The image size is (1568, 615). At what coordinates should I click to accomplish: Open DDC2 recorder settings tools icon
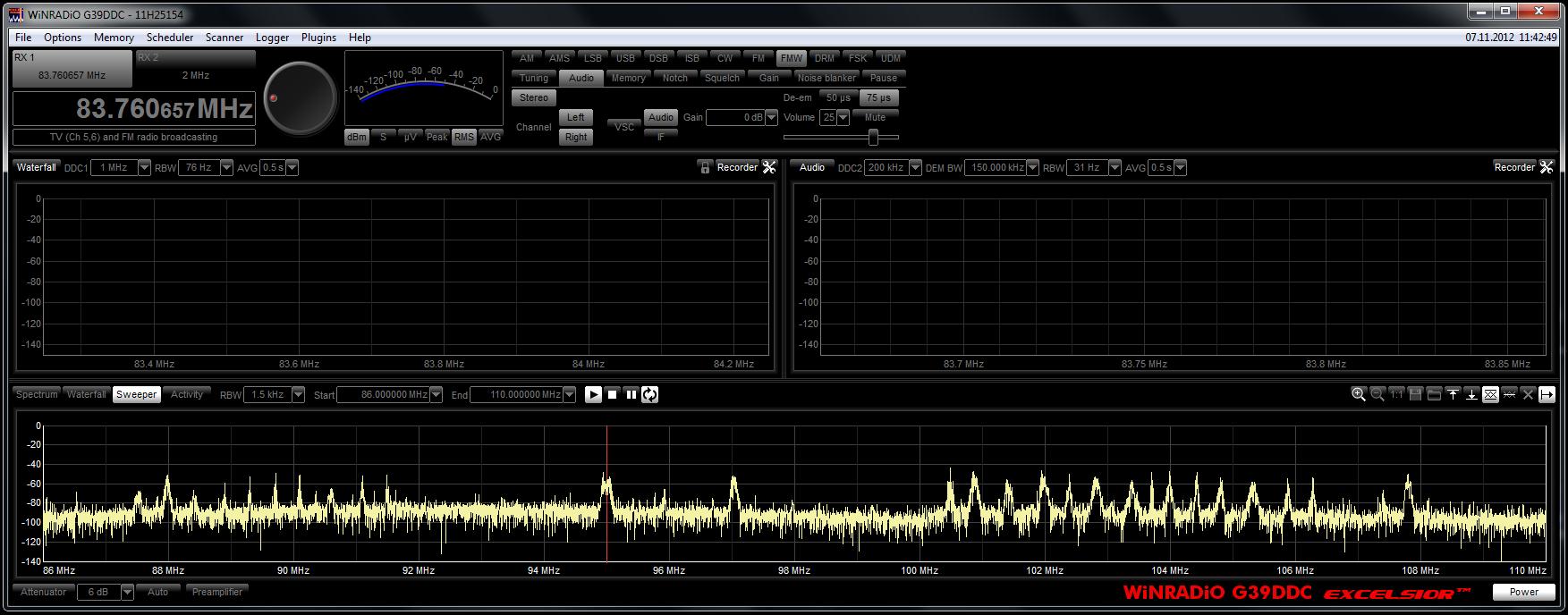pos(1547,167)
